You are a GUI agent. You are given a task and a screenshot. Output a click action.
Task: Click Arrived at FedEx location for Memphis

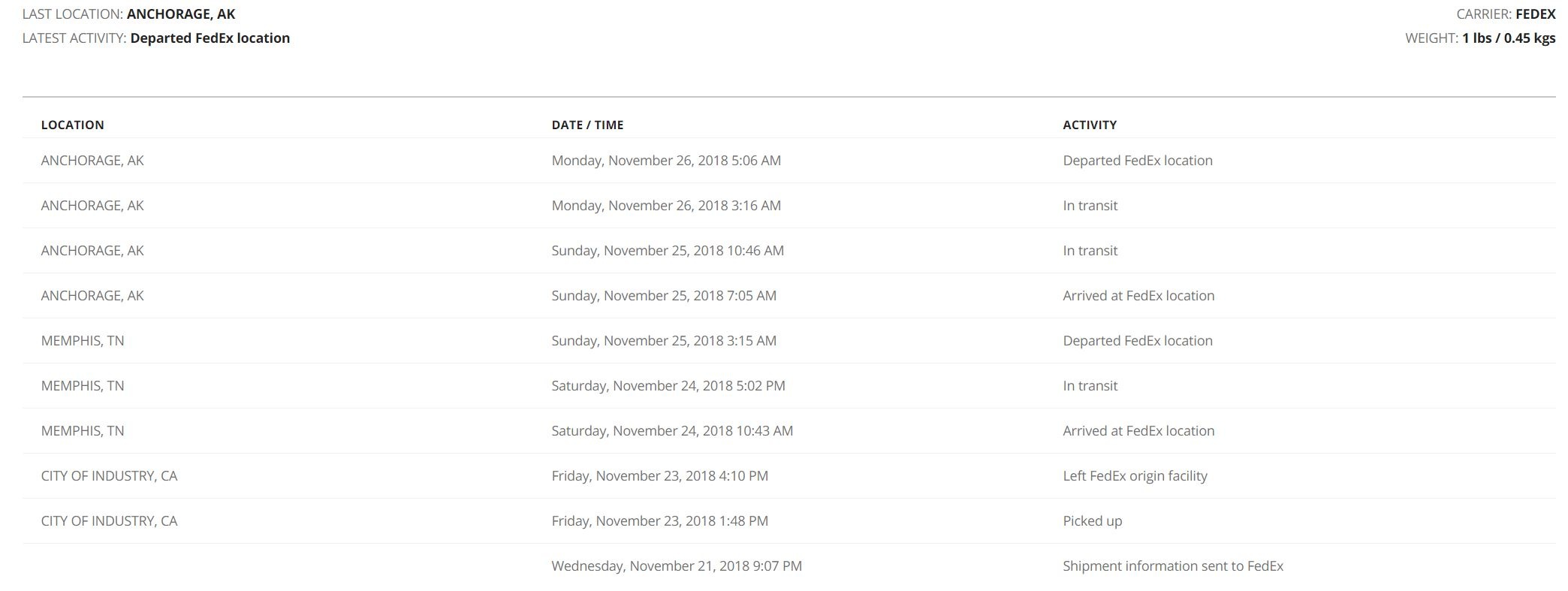click(1138, 431)
